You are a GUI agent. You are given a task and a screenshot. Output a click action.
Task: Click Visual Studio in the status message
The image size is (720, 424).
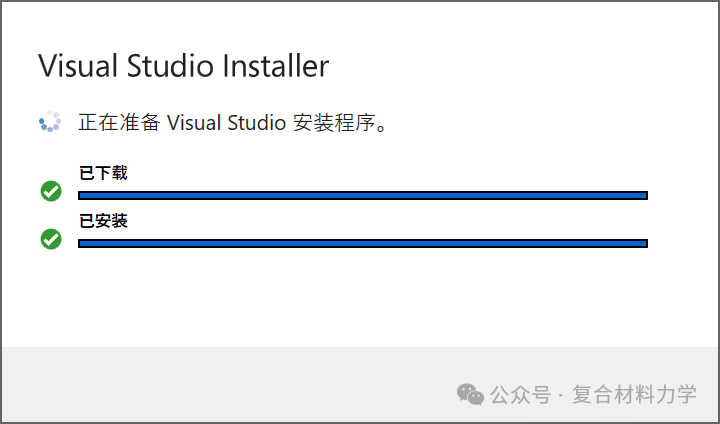click(x=226, y=123)
